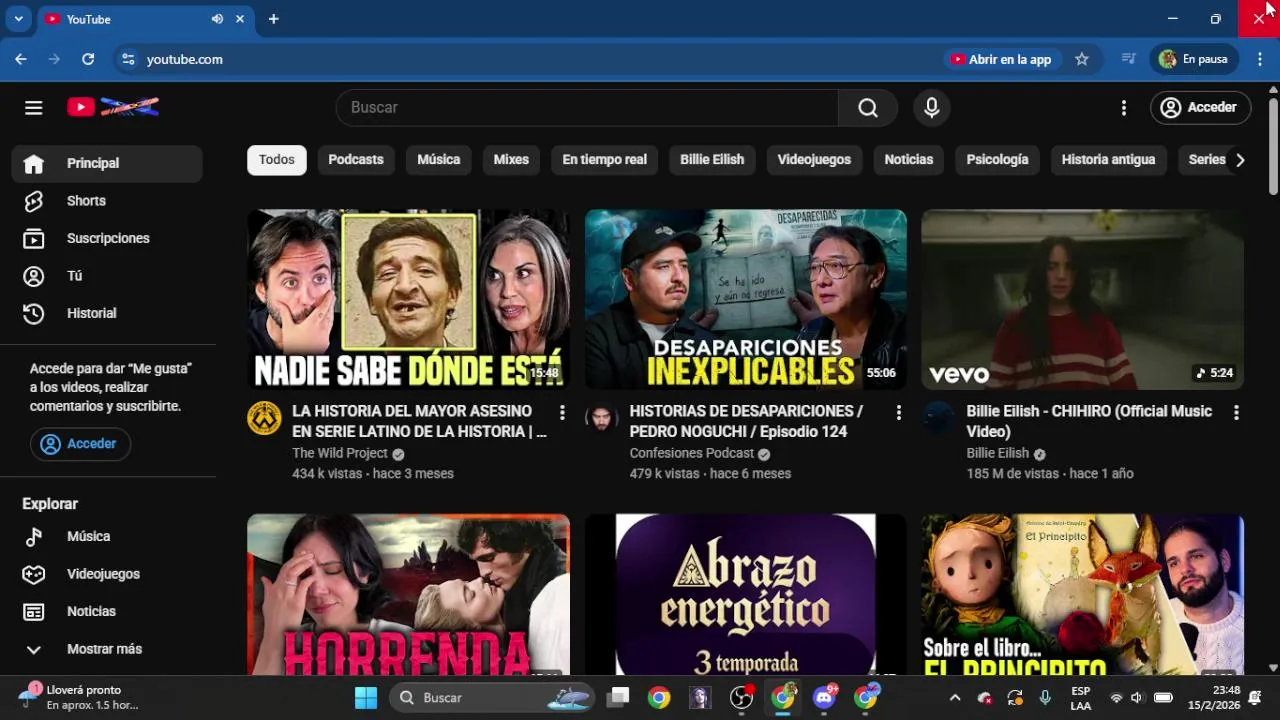Click the magnifier search button
Image resolution: width=1280 pixels, height=720 pixels.
(x=868, y=108)
